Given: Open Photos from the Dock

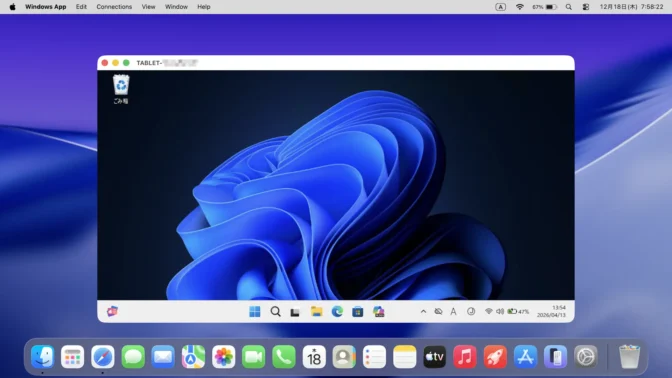Looking at the screenshot, I should pyautogui.click(x=224, y=357).
